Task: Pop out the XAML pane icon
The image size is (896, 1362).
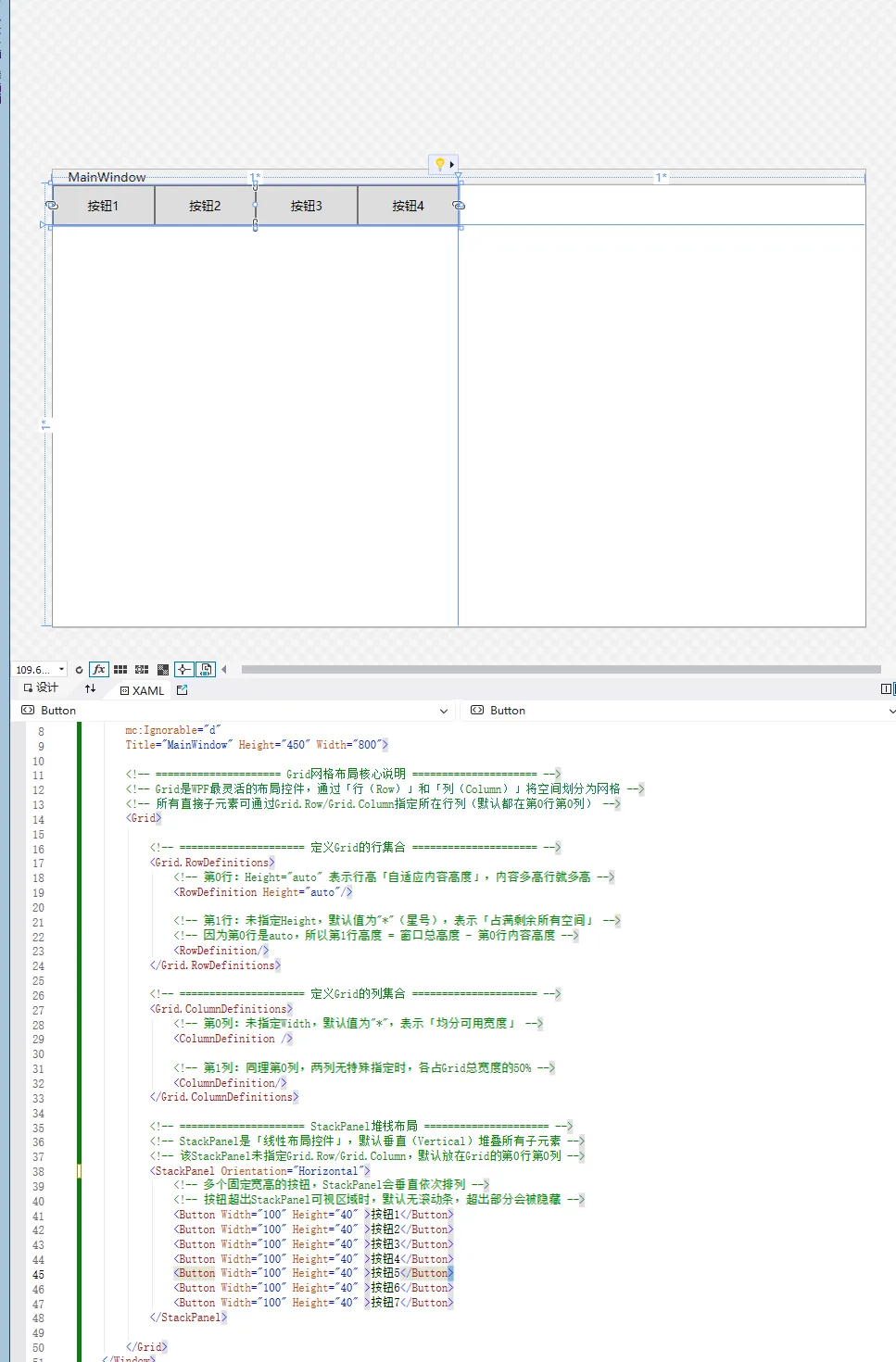Action: pos(182,689)
